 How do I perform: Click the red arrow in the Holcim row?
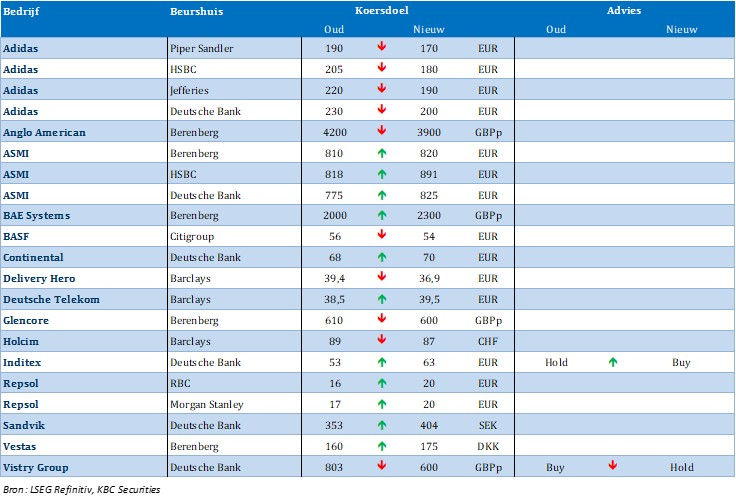click(381, 341)
